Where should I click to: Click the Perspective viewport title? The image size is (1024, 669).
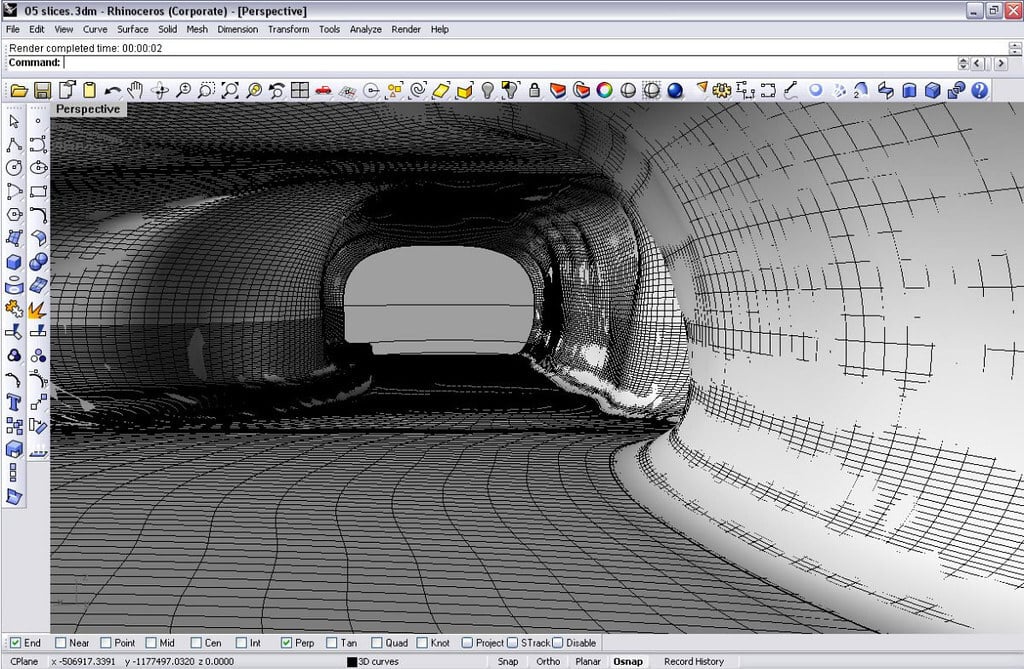(89, 108)
